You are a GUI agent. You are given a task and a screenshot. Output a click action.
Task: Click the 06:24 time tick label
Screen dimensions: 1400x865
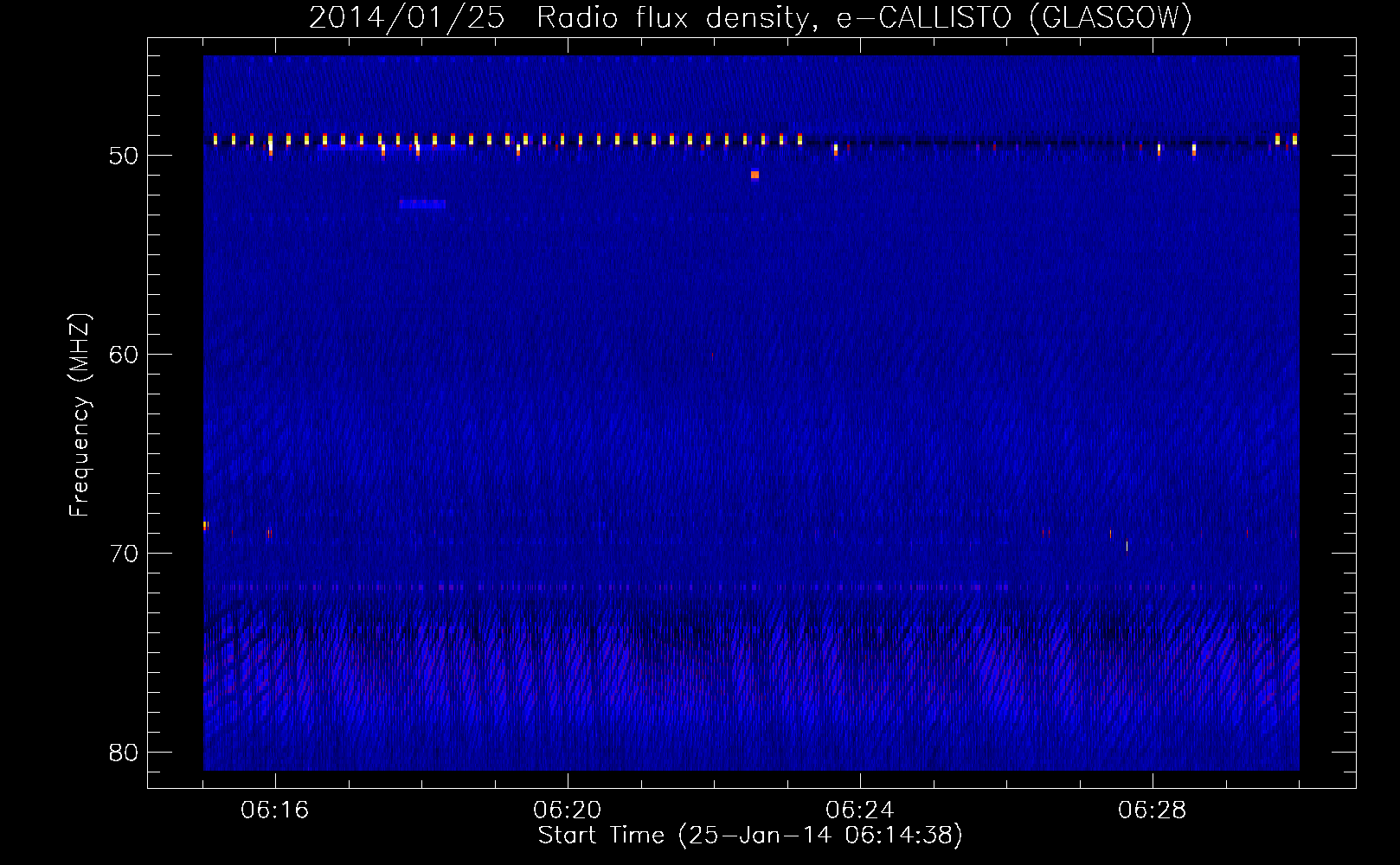[x=859, y=811]
